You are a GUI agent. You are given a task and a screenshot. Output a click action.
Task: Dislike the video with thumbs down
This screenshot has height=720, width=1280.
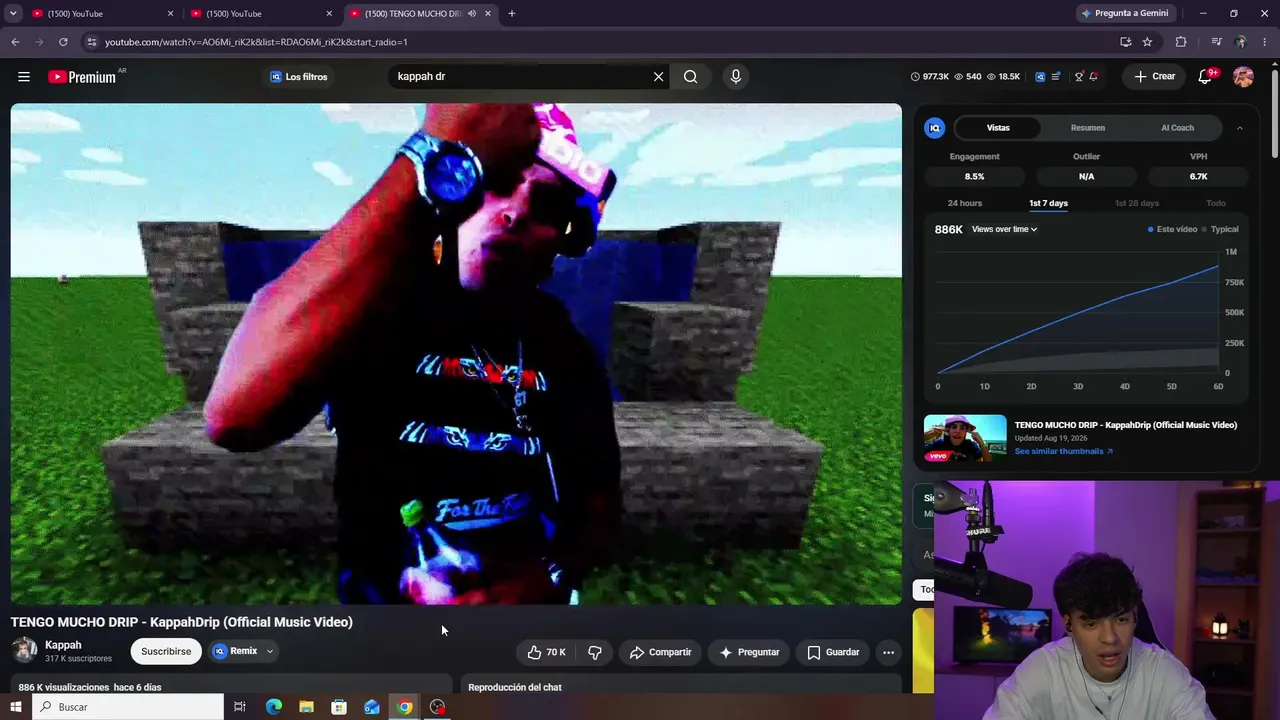[x=595, y=652]
